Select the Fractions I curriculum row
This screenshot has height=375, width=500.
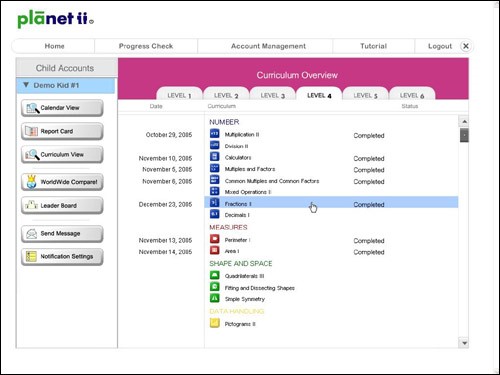(331, 203)
